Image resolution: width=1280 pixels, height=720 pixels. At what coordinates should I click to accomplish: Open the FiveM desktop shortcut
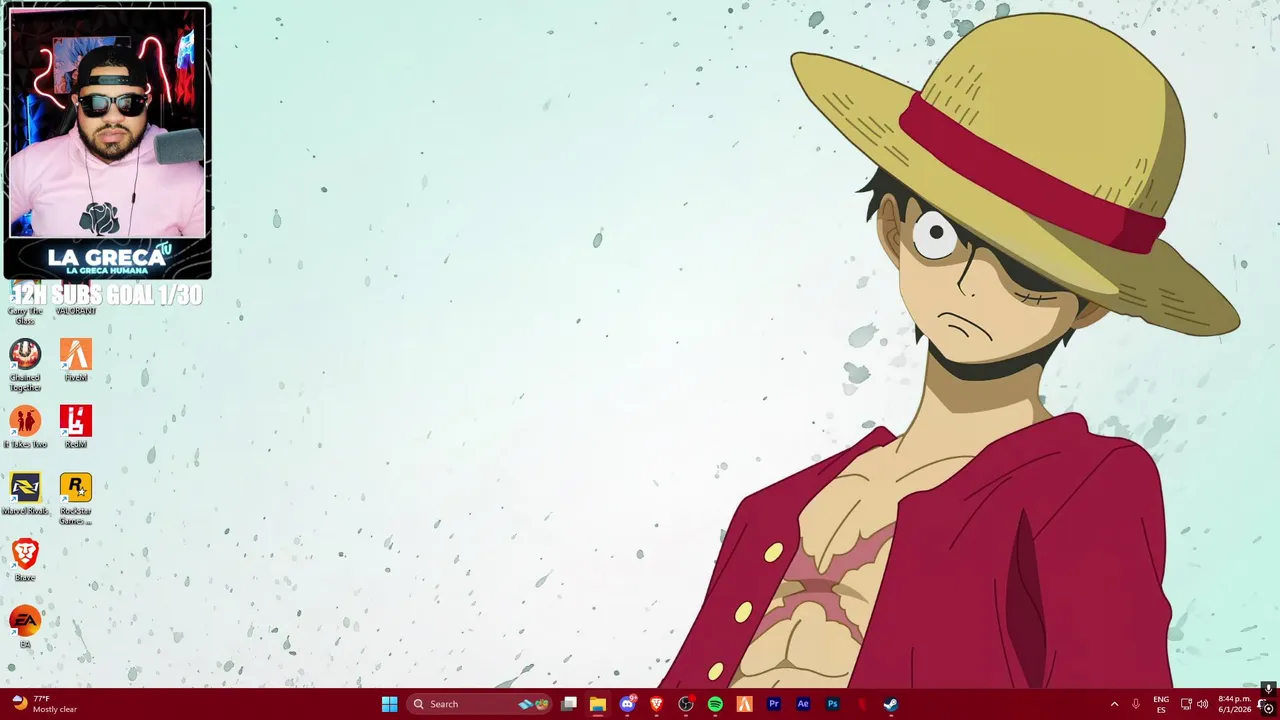click(76, 360)
